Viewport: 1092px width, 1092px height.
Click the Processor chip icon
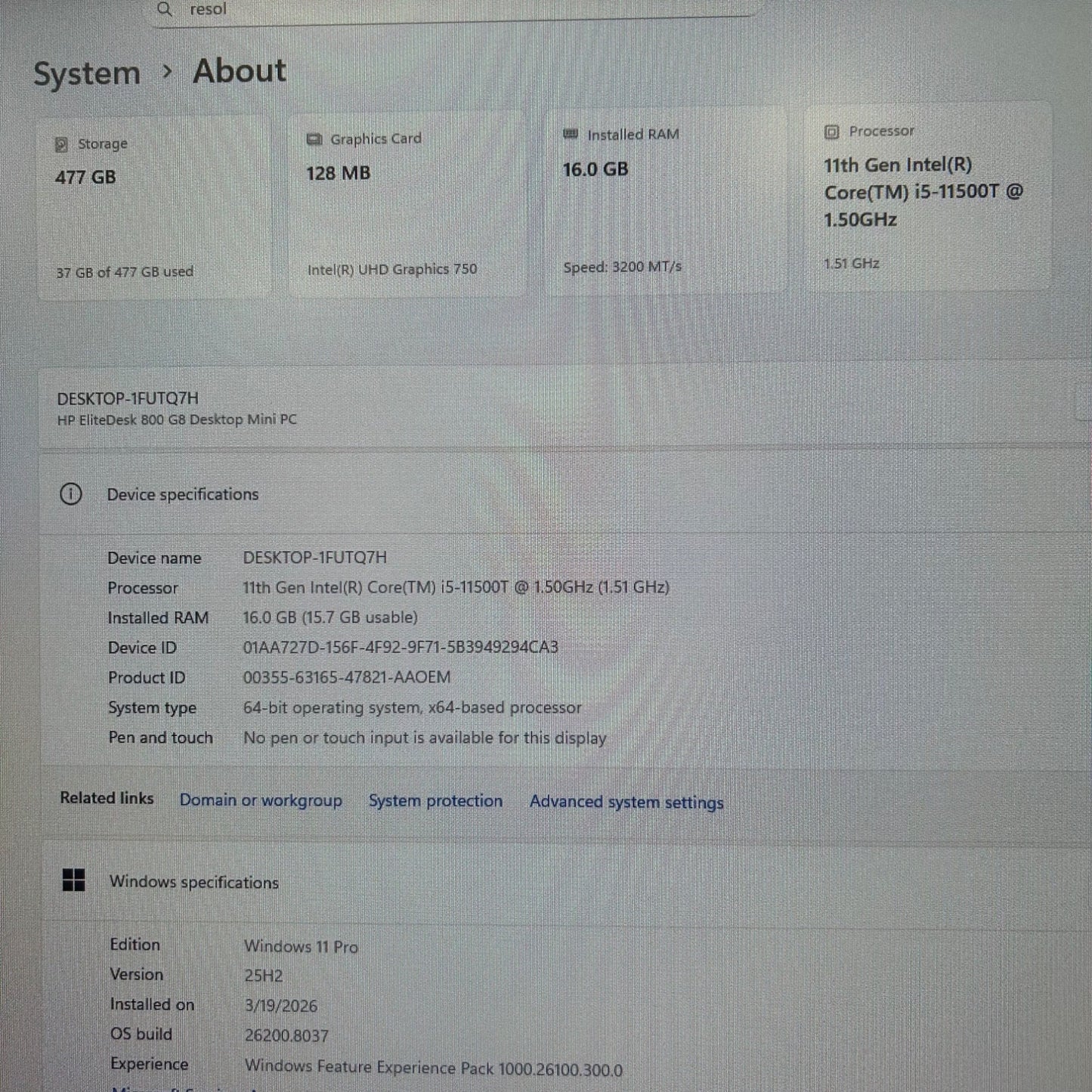[830, 131]
